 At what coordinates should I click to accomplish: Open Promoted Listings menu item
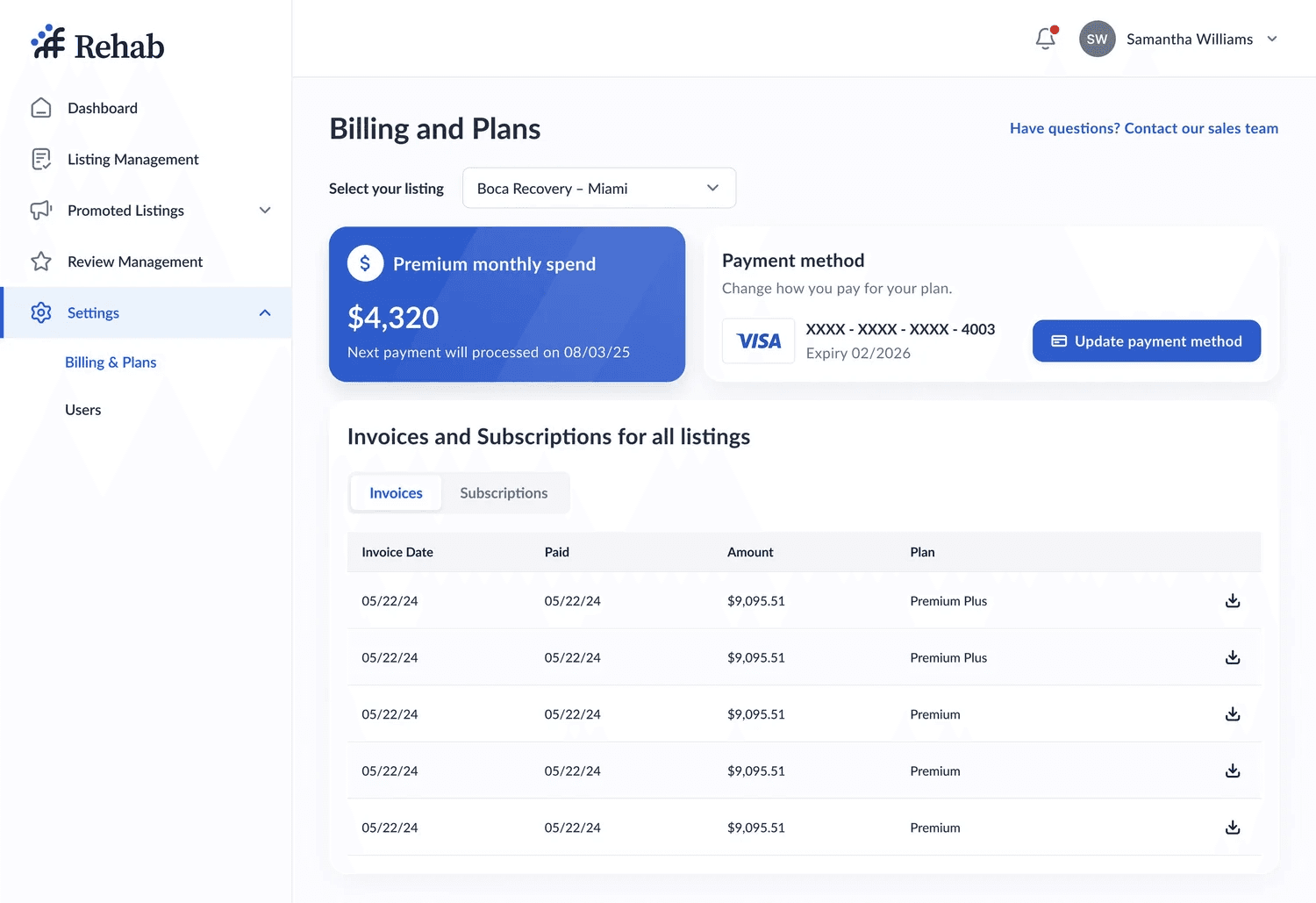tap(125, 211)
